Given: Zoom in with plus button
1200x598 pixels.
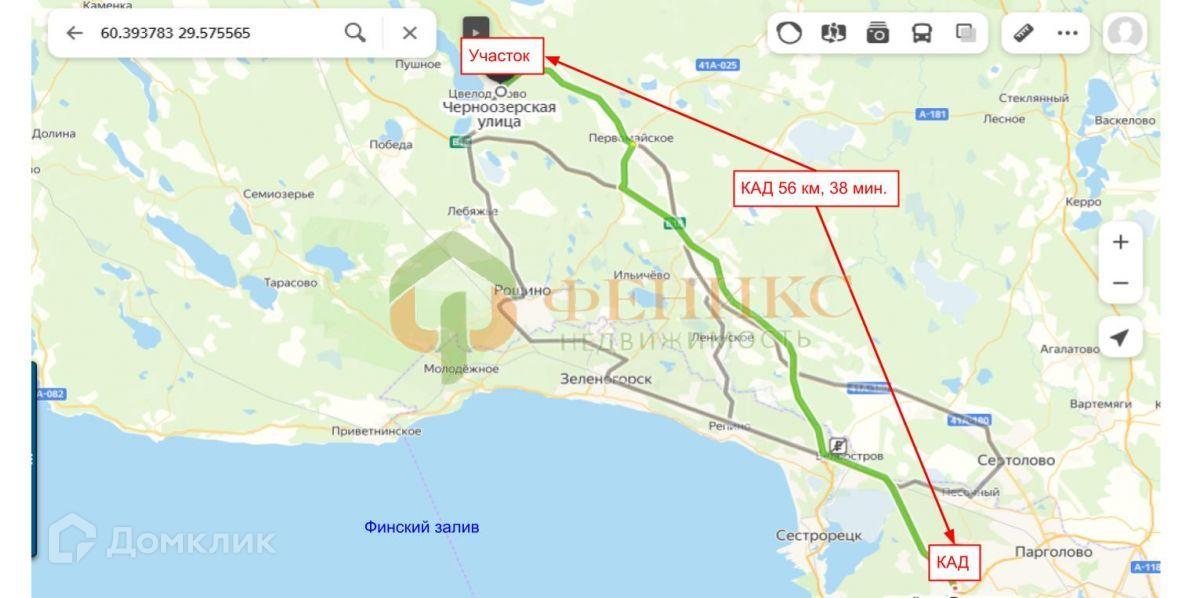Looking at the screenshot, I should coord(1120,242).
